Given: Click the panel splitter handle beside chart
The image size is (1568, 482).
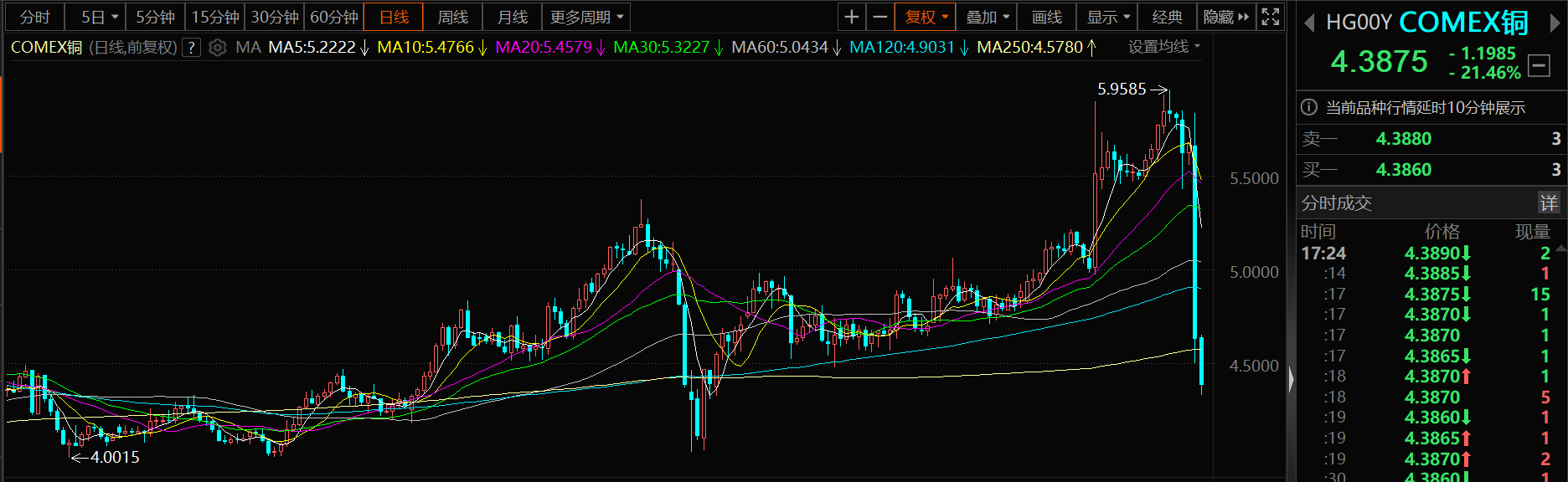Looking at the screenshot, I should tap(1291, 380).
